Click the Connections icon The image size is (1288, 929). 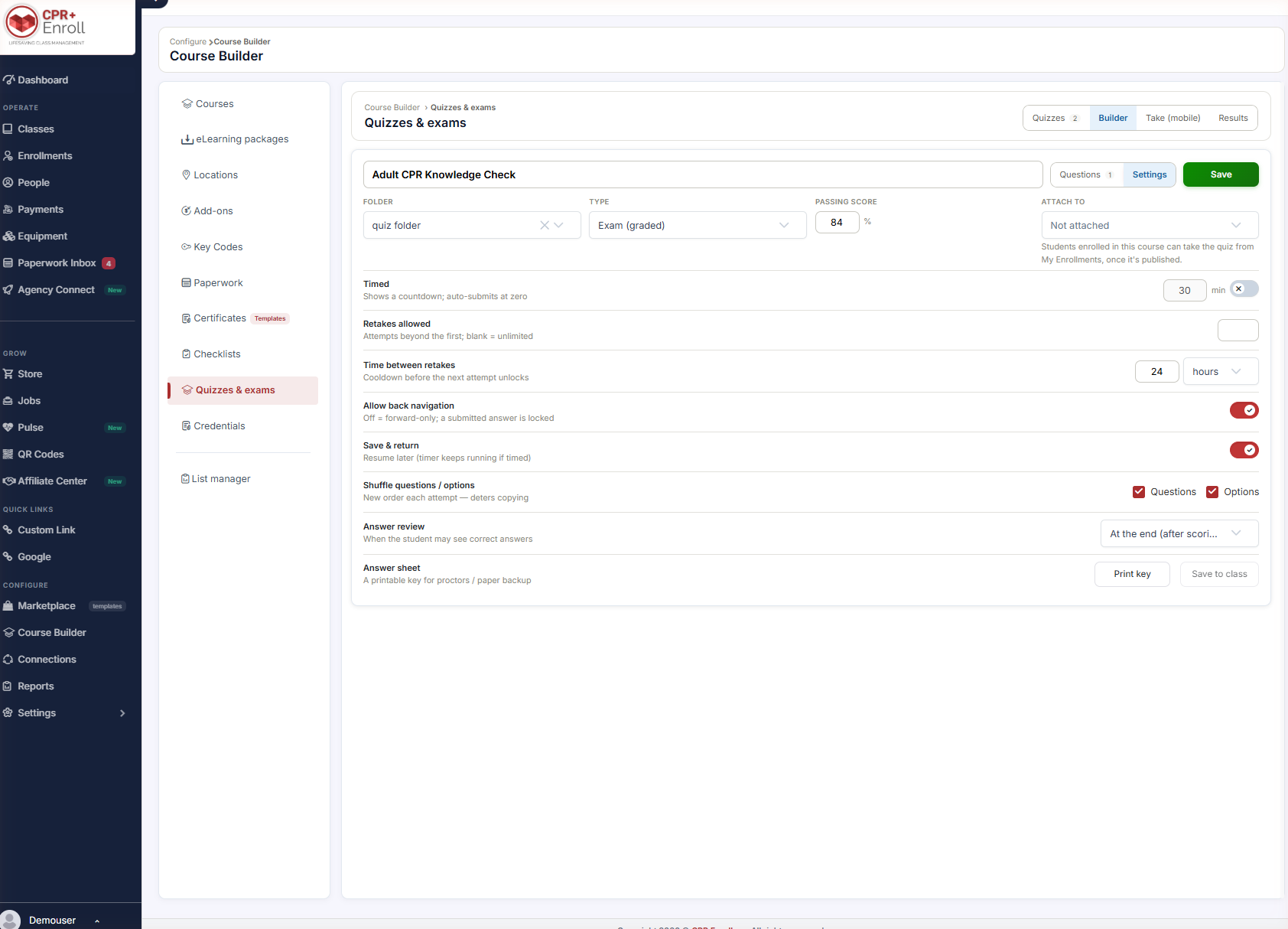pos(8,660)
